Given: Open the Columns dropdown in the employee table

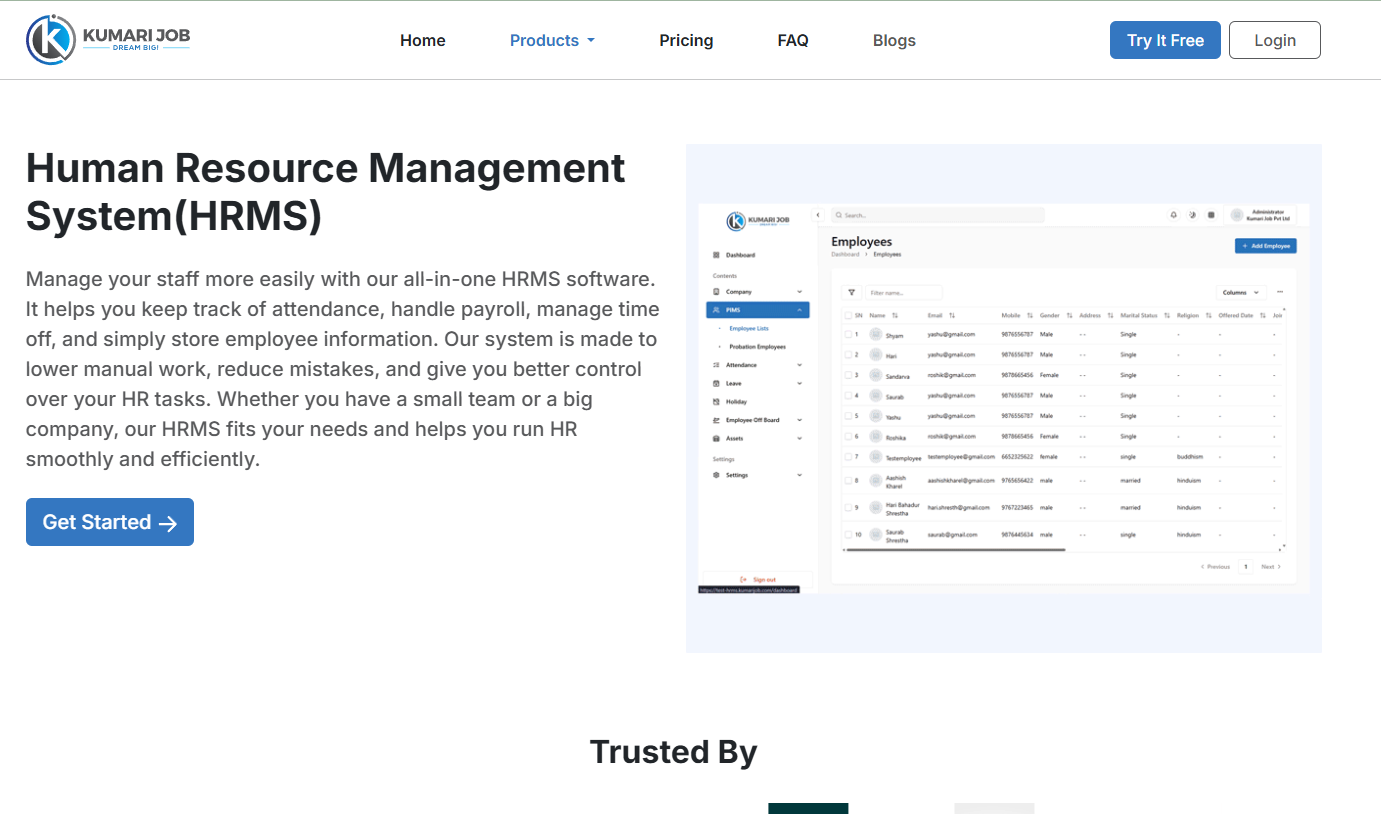Looking at the screenshot, I should (1242, 292).
